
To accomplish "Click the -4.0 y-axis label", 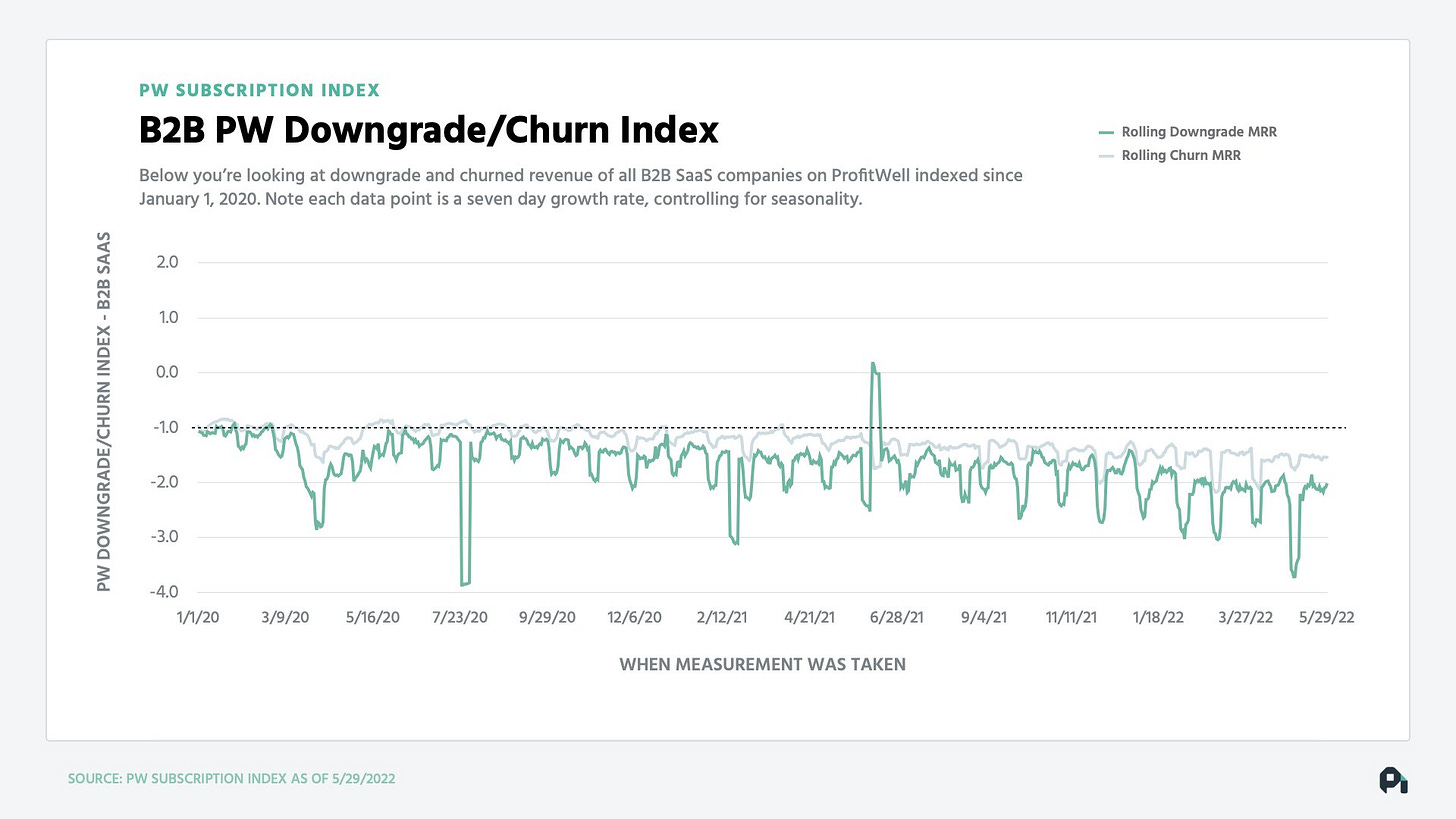I will click(x=162, y=592).
